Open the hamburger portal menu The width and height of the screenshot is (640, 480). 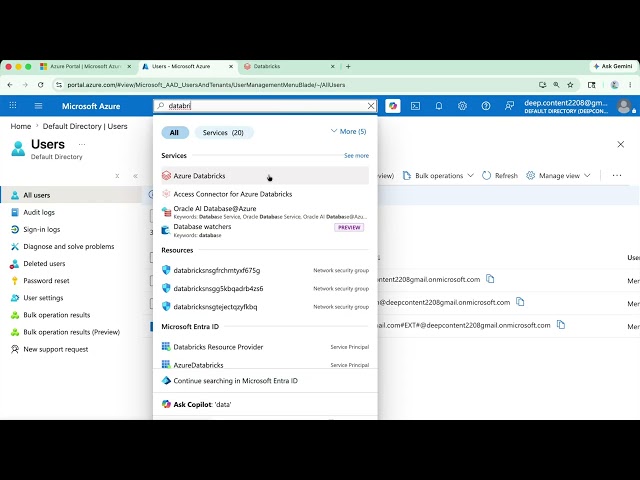pos(38,106)
